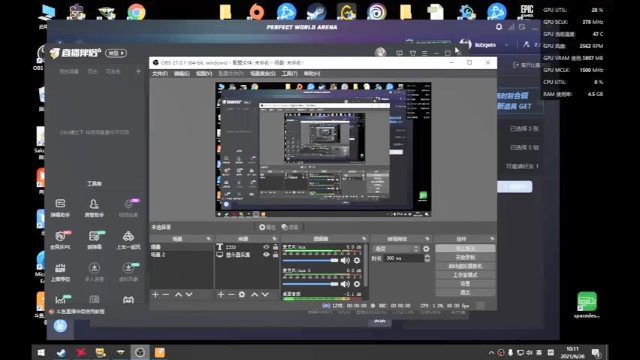Click the audio mixer vertical scrollbar
Screen dimensions: 640x360
[365, 265]
